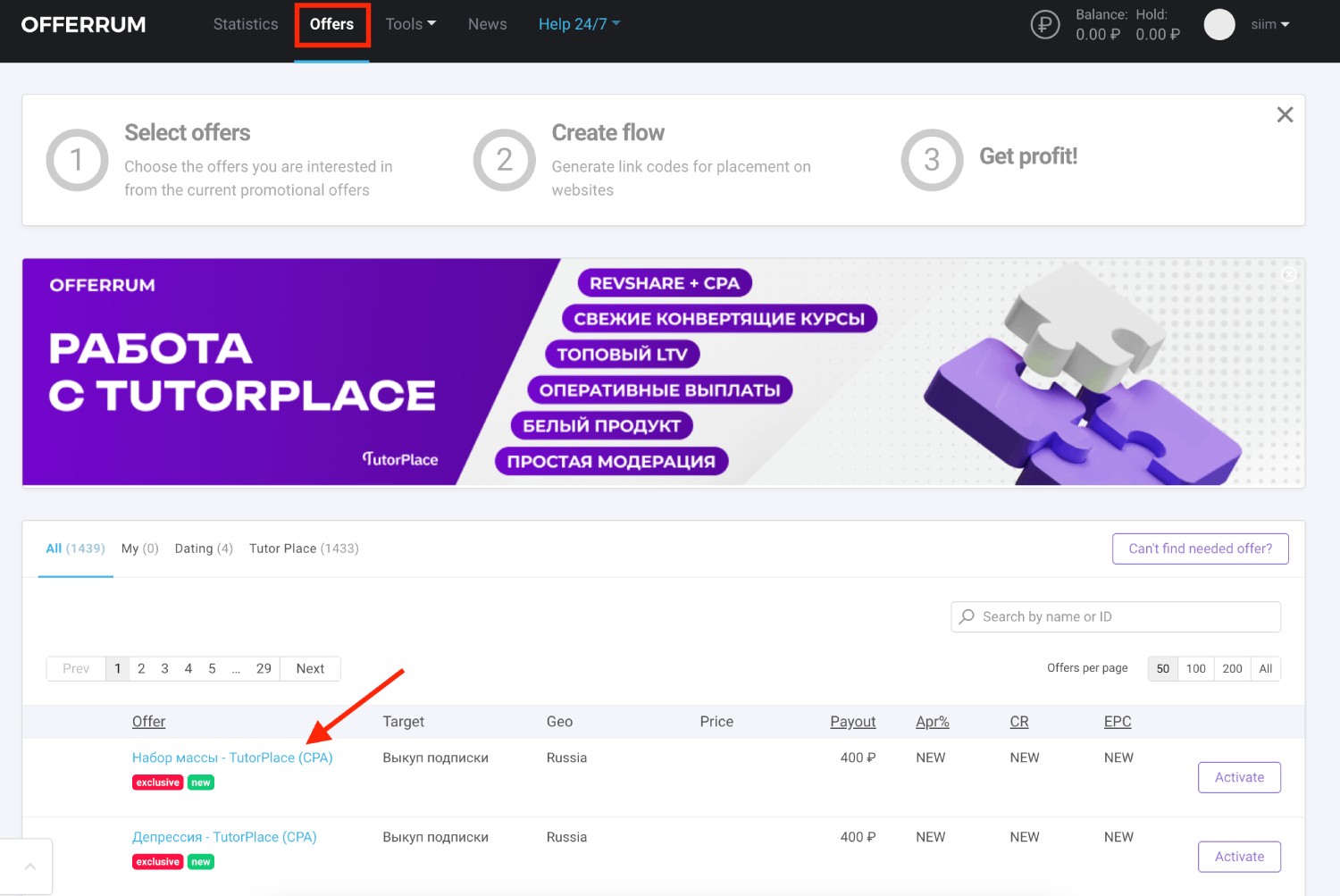Select the Tutor Place (1433) tab
This screenshot has height=896, width=1340.
[x=304, y=548]
